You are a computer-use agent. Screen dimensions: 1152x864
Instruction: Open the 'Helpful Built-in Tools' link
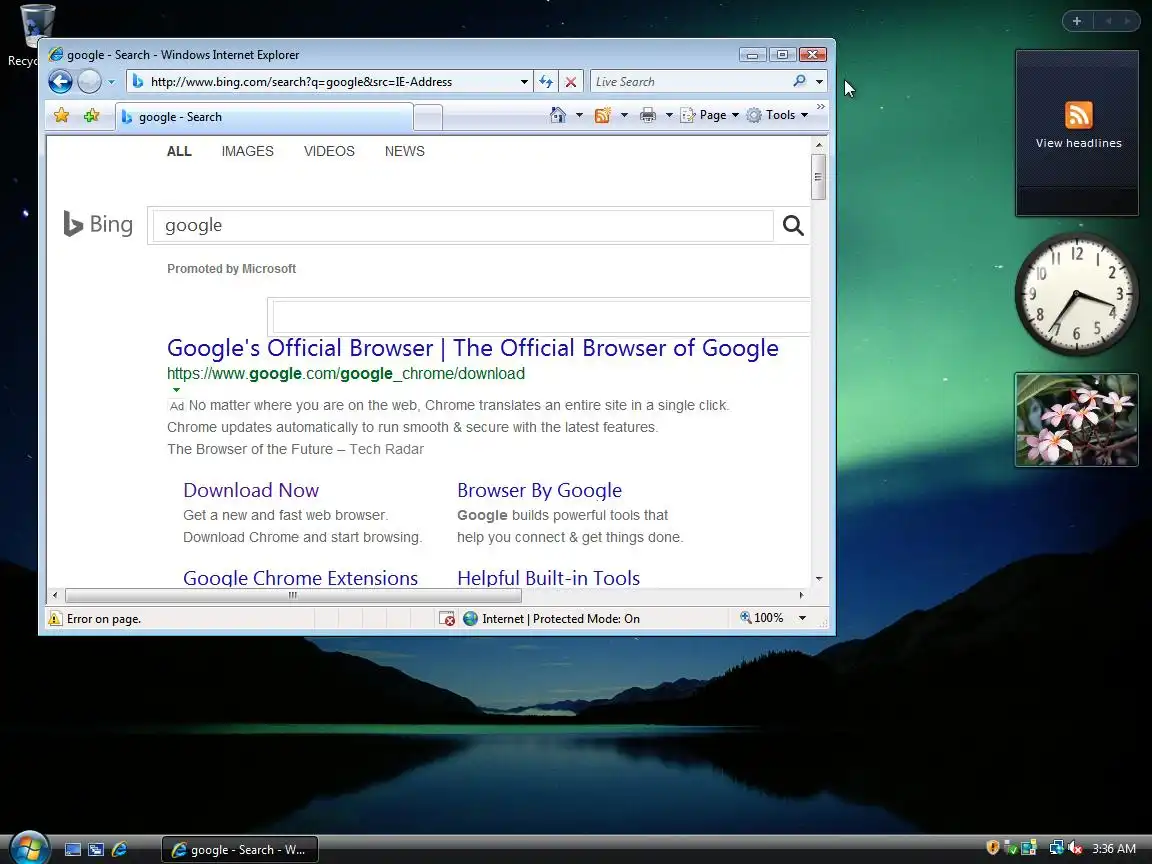click(x=548, y=577)
